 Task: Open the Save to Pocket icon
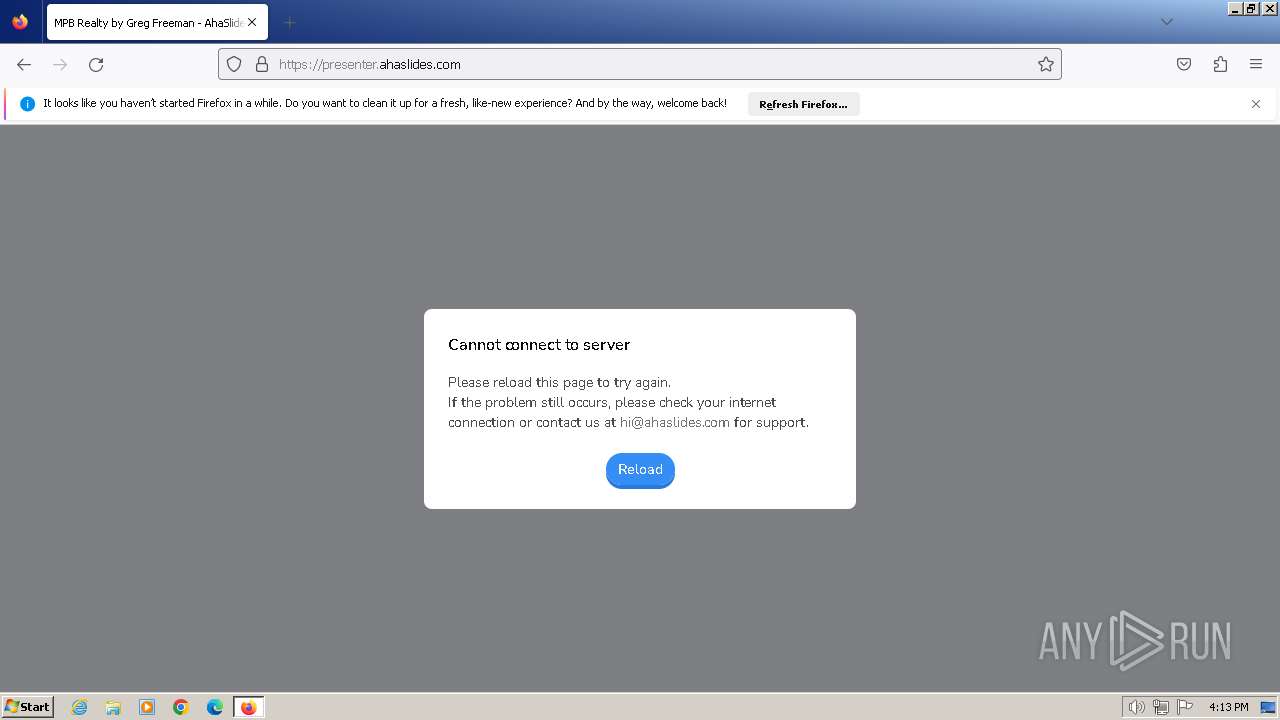click(x=1184, y=64)
